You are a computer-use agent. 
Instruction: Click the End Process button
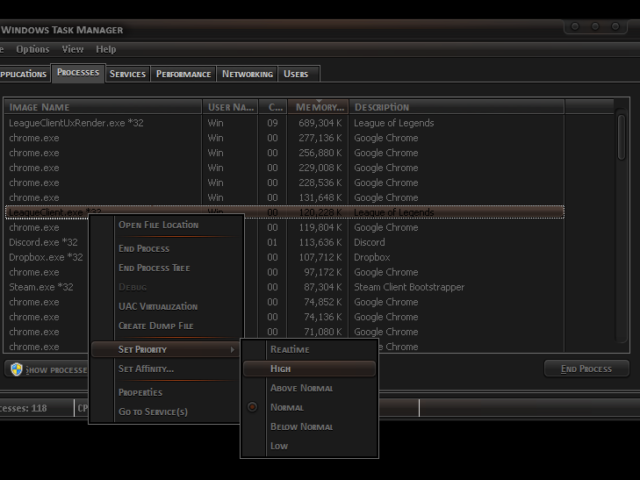(586, 369)
